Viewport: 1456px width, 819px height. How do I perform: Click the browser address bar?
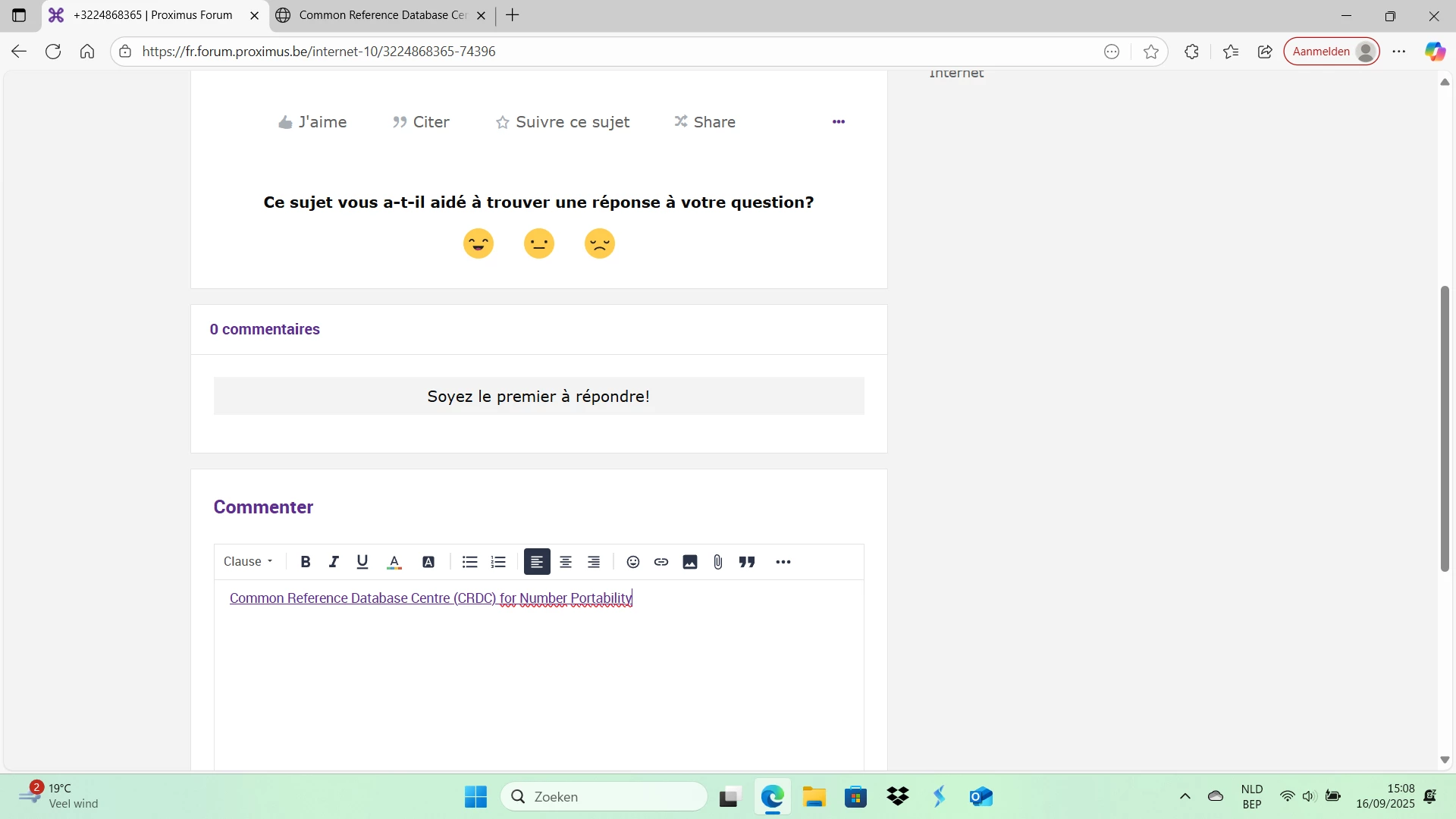point(607,52)
